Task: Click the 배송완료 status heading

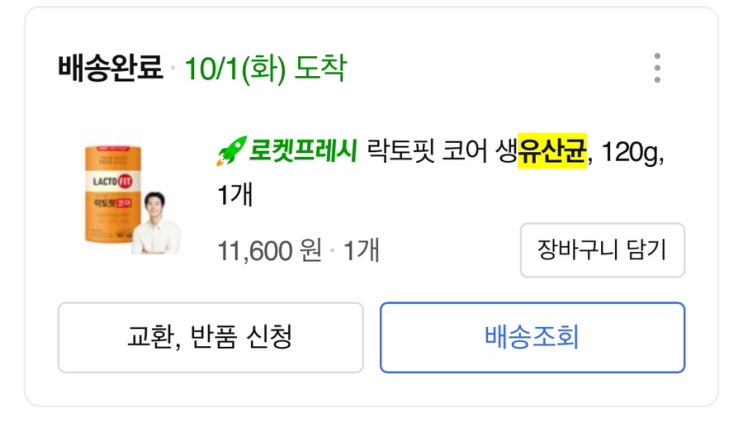Action: pos(110,69)
